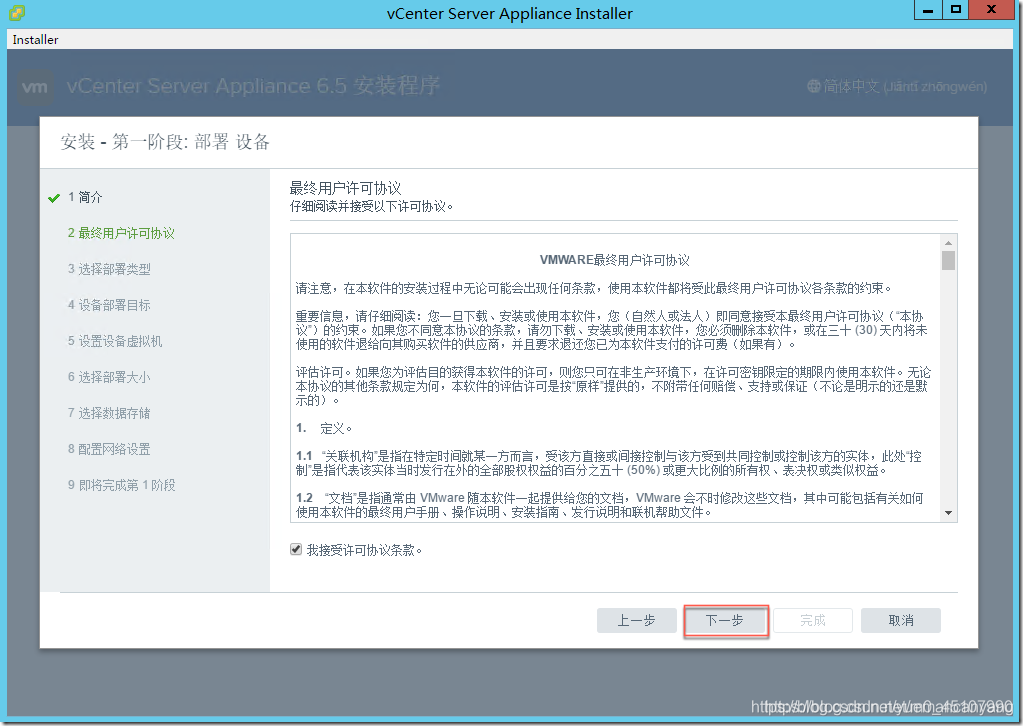Click the vm logo in header

(x=34, y=87)
